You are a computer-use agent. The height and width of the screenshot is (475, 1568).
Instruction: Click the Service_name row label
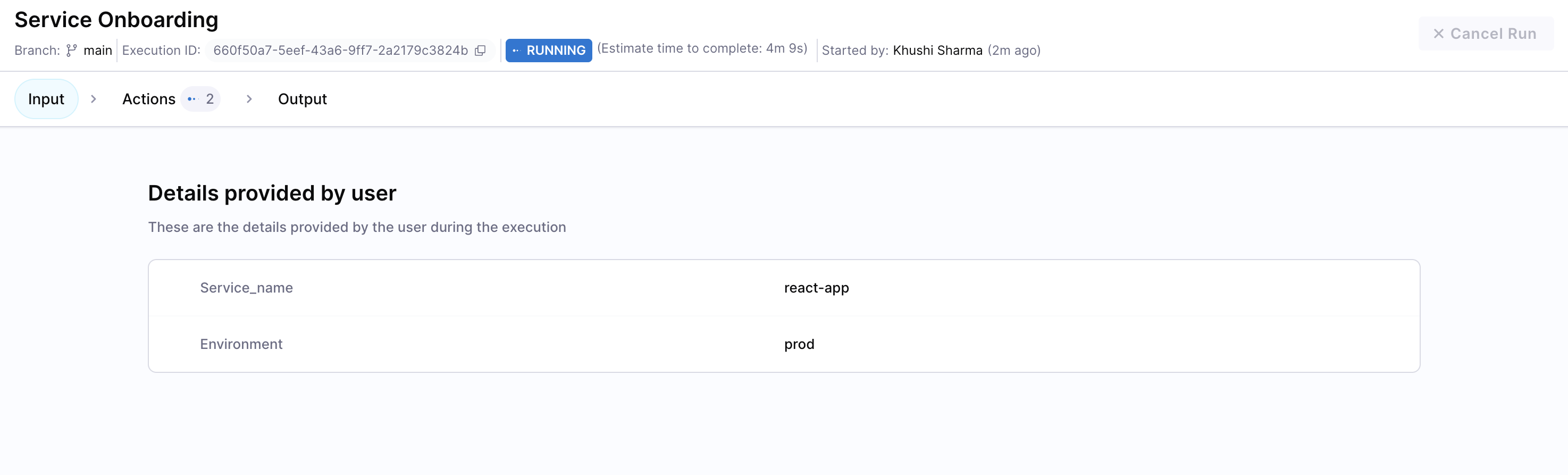(x=247, y=288)
